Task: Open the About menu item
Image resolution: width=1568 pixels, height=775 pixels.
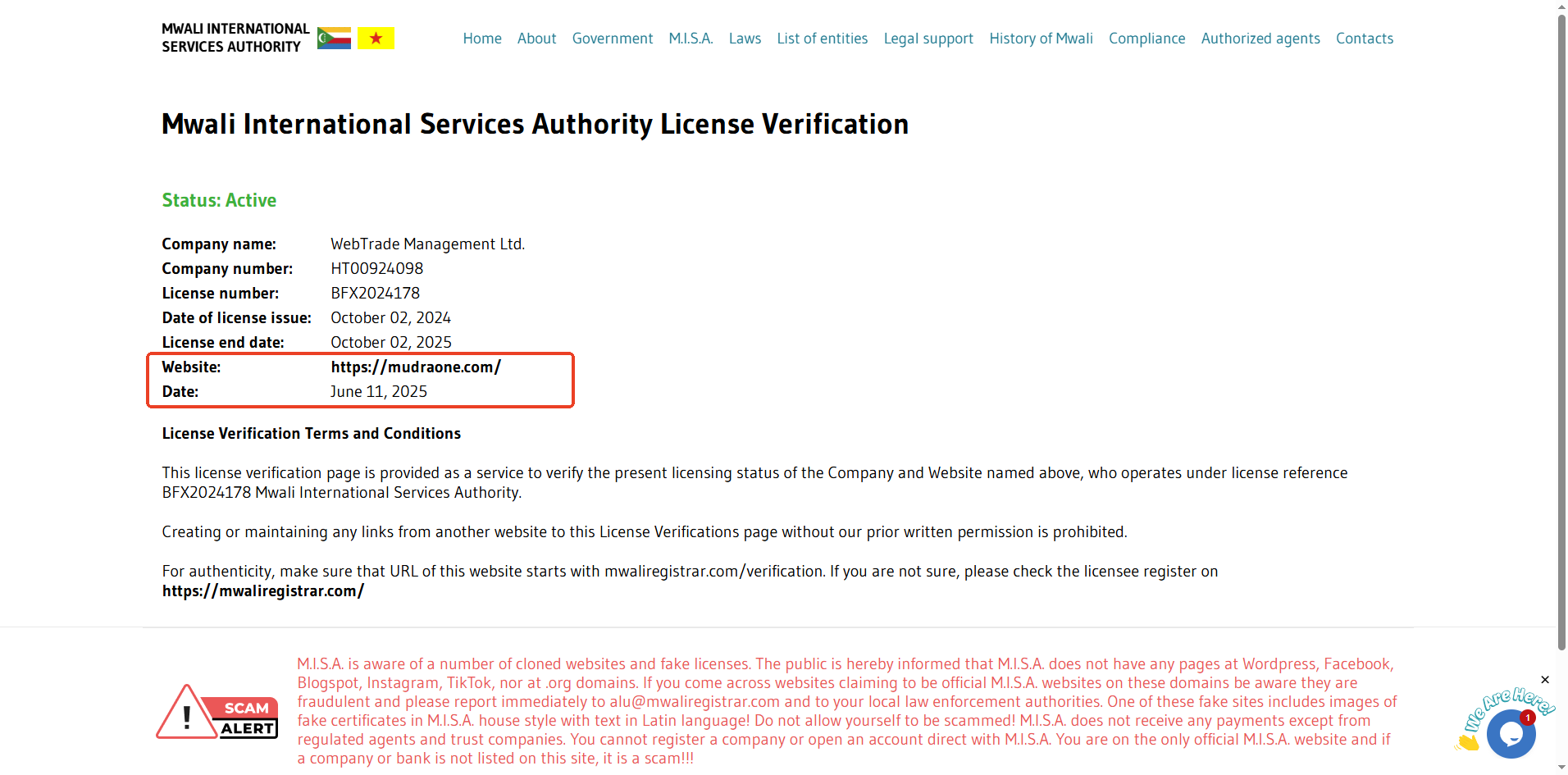Action: (x=536, y=39)
